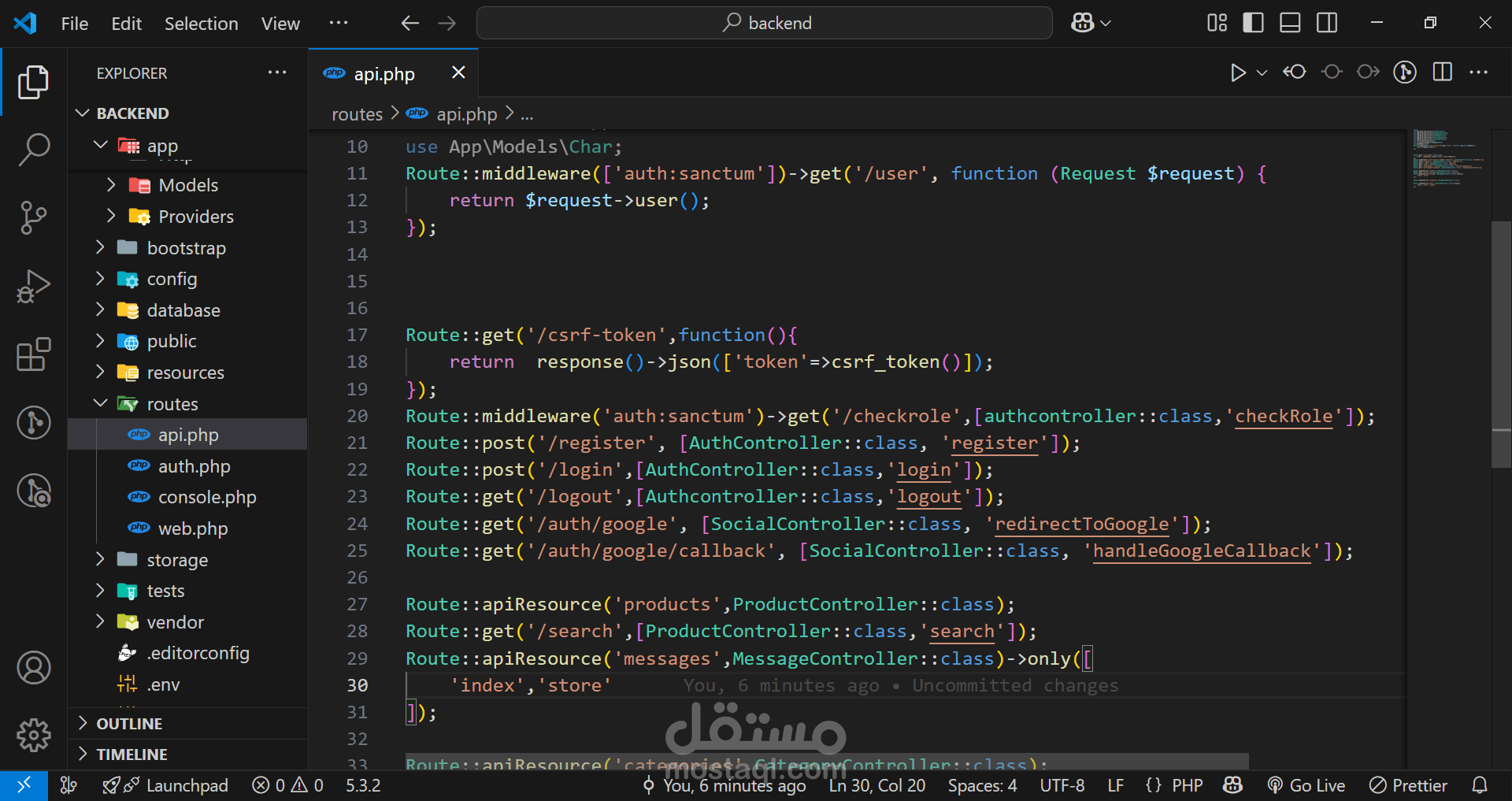The image size is (1512, 801).
Task: Open the Split Editor icon
Action: pos(1443,72)
